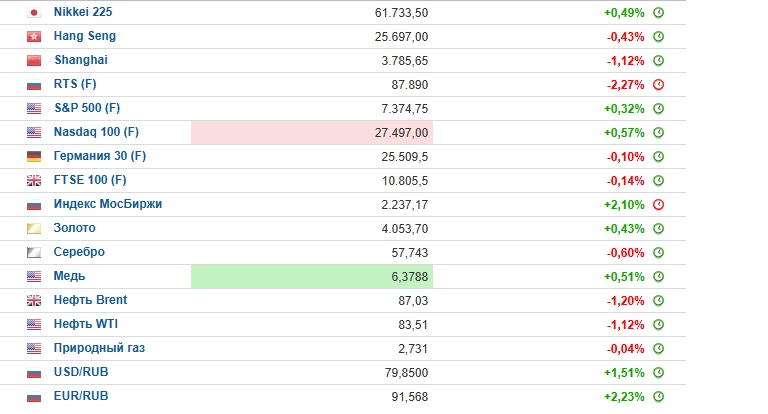Click the German flag icon beside Германия 30 (F)
This screenshot has height=414, width=768.
coord(34,157)
